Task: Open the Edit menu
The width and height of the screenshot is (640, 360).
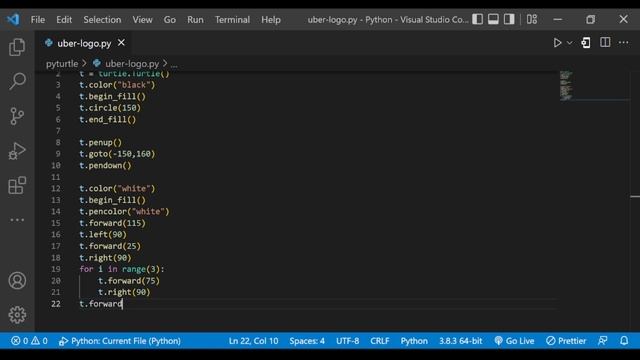Action: click(x=64, y=20)
